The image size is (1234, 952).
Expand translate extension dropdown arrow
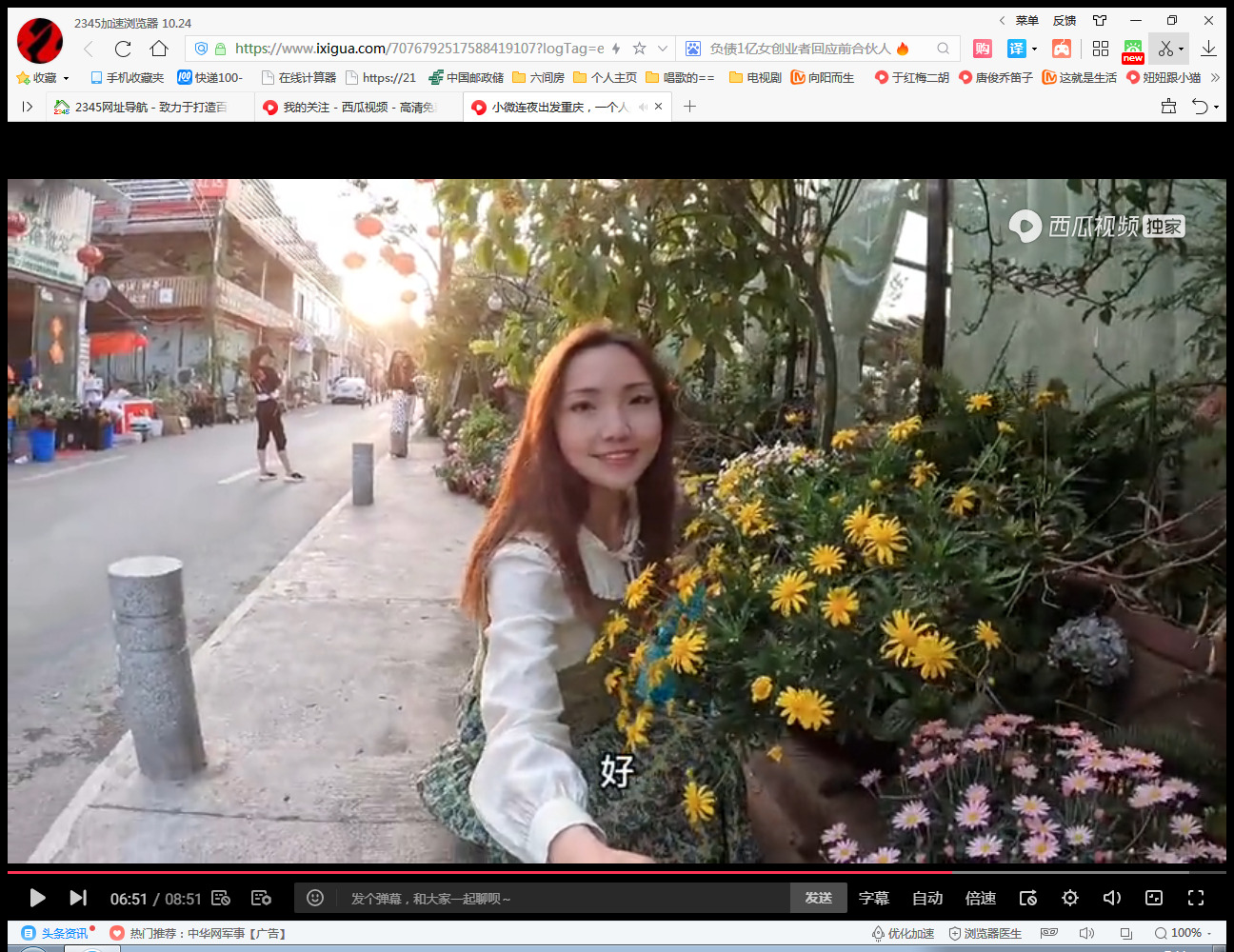tap(1035, 49)
